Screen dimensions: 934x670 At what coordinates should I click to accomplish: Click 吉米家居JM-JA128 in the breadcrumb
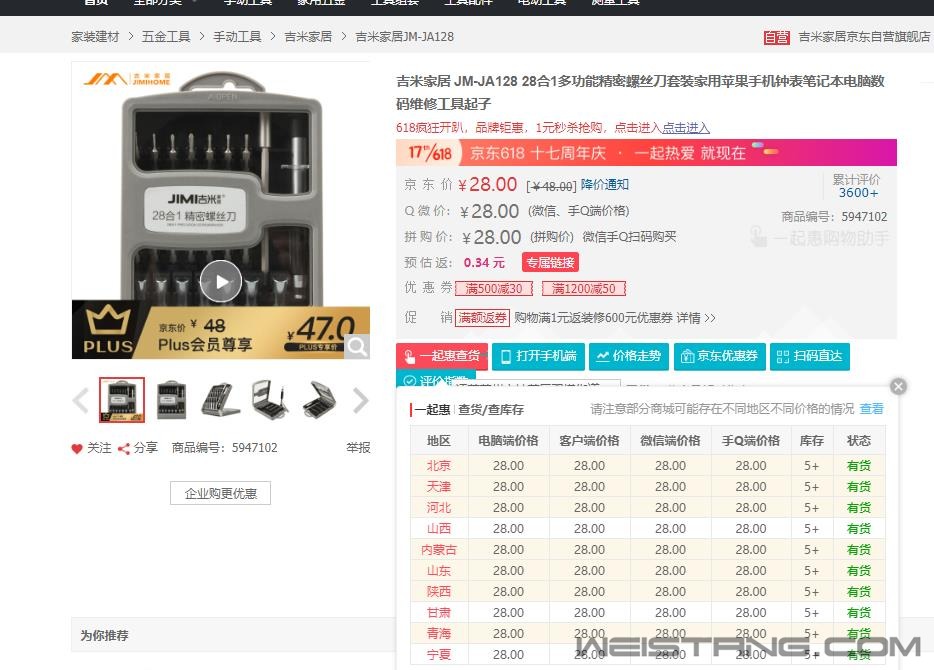[x=404, y=37]
